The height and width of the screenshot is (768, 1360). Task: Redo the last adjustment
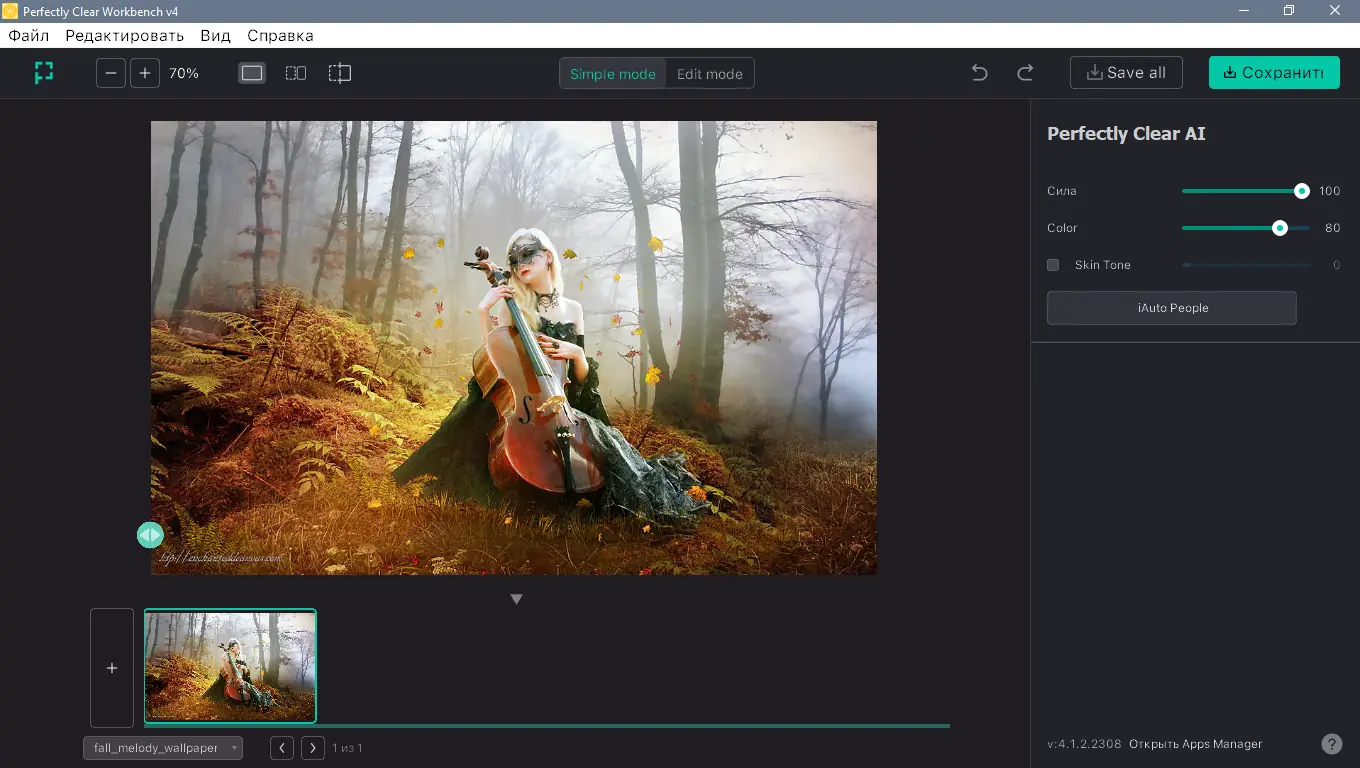point(1025,73)
